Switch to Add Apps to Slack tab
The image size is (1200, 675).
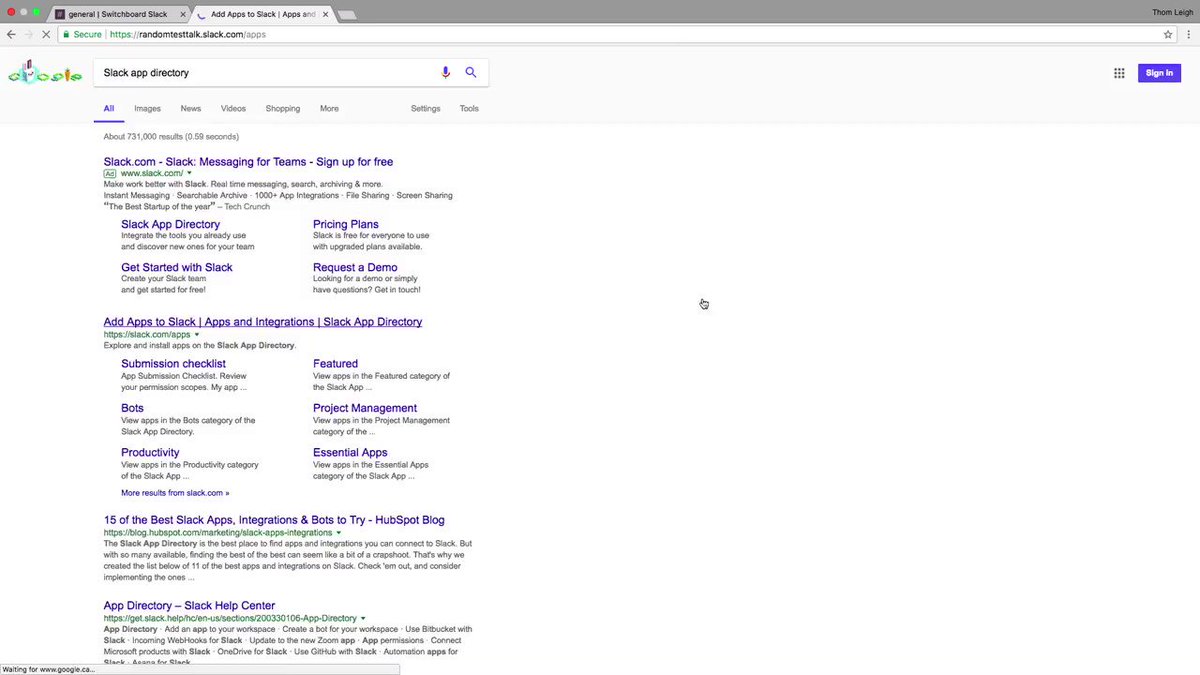[262, 14]
